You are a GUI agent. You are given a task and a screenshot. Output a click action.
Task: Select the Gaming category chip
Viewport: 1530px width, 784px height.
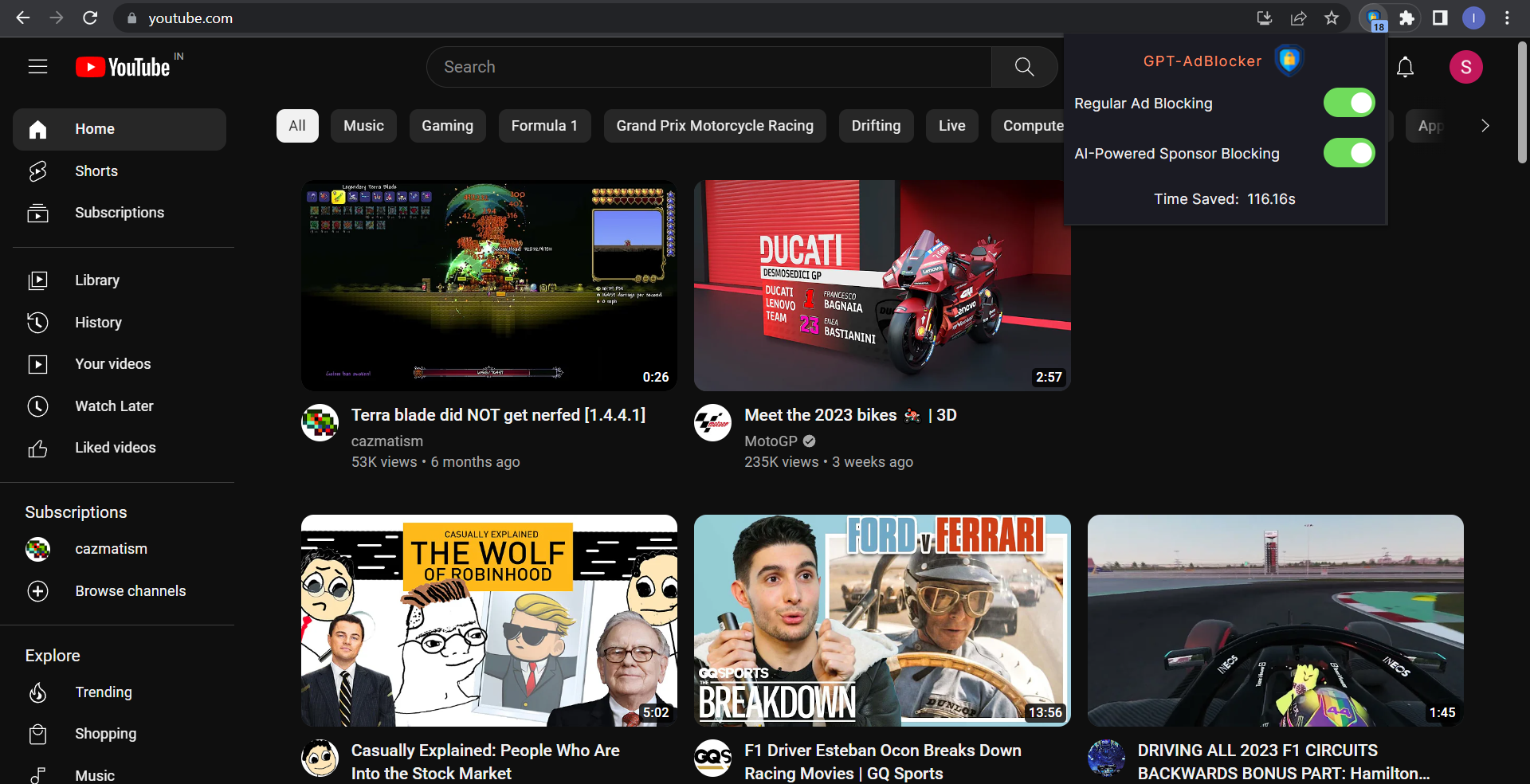447,126
